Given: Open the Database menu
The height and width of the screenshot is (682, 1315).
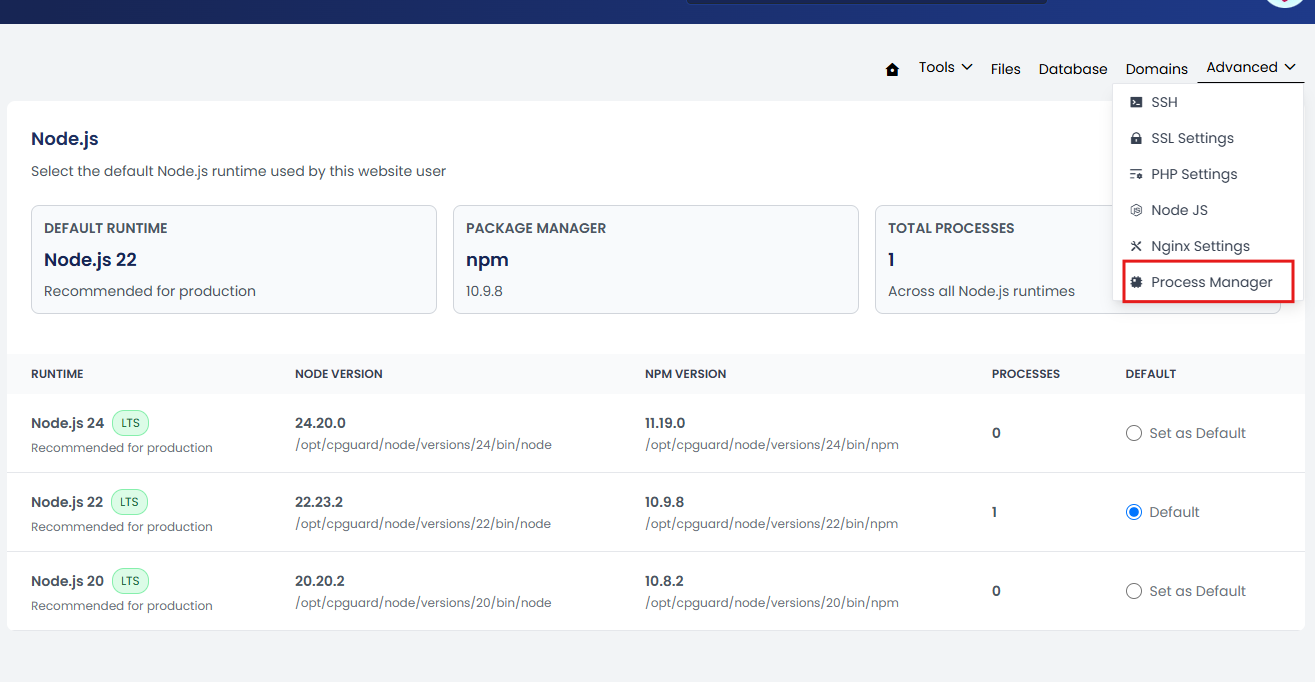Looking at the screenshot, I should pos(1073,69).
